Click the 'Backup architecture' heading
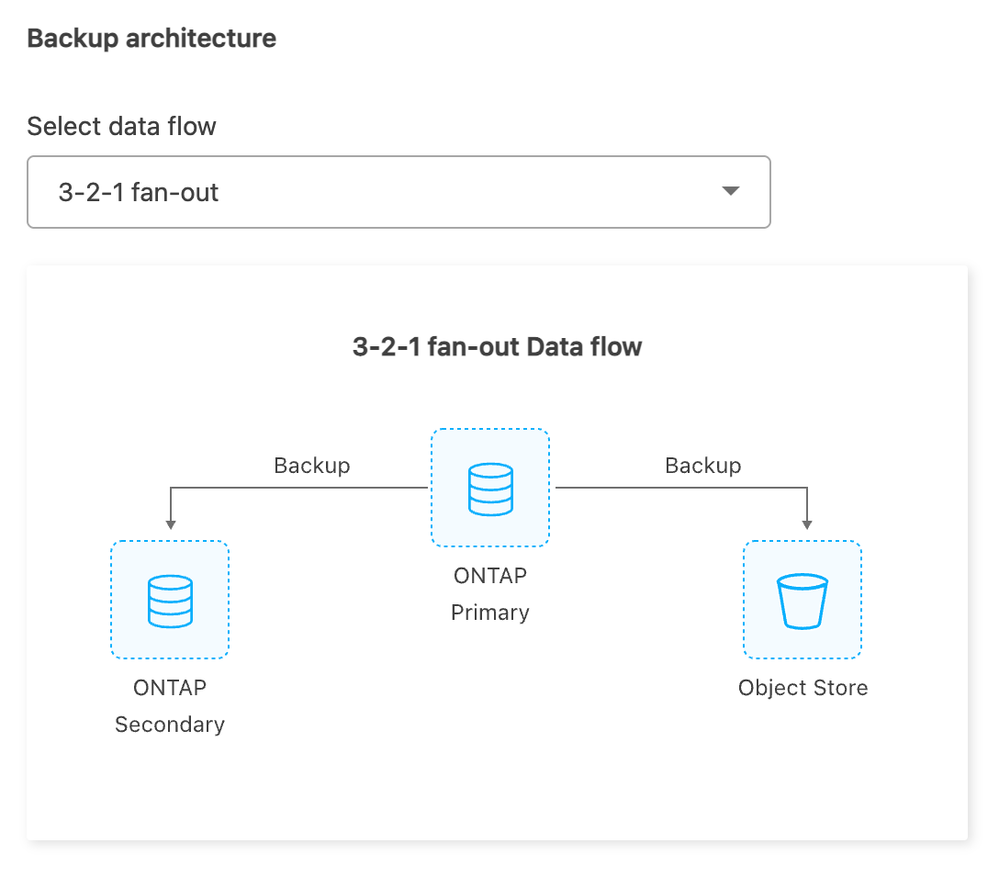Screen dimensions: 999x878 click(x=152, y=38)
